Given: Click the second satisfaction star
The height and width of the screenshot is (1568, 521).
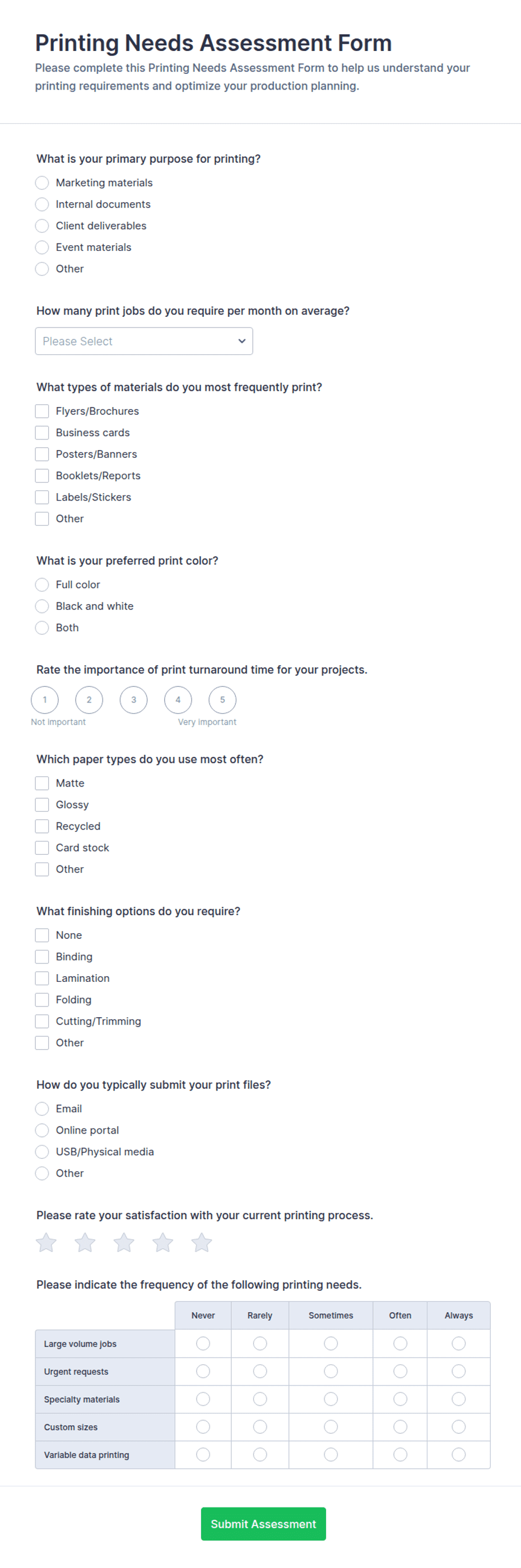Looking at the screenshot, I should click(x=85, y=1242).
